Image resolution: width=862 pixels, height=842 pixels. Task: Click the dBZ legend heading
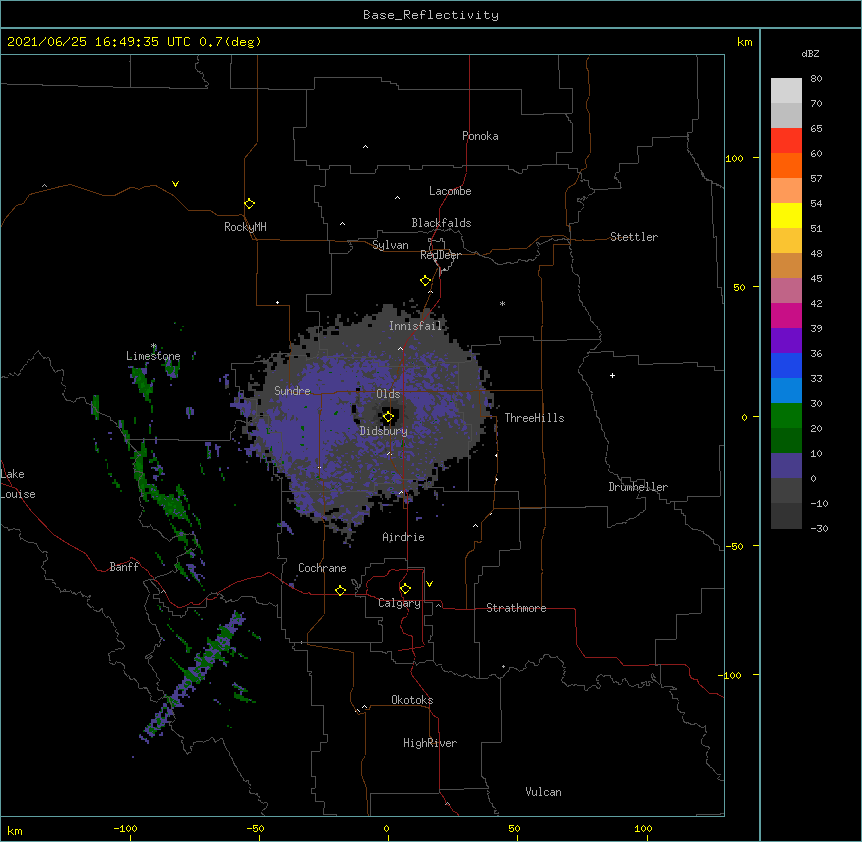810,54
